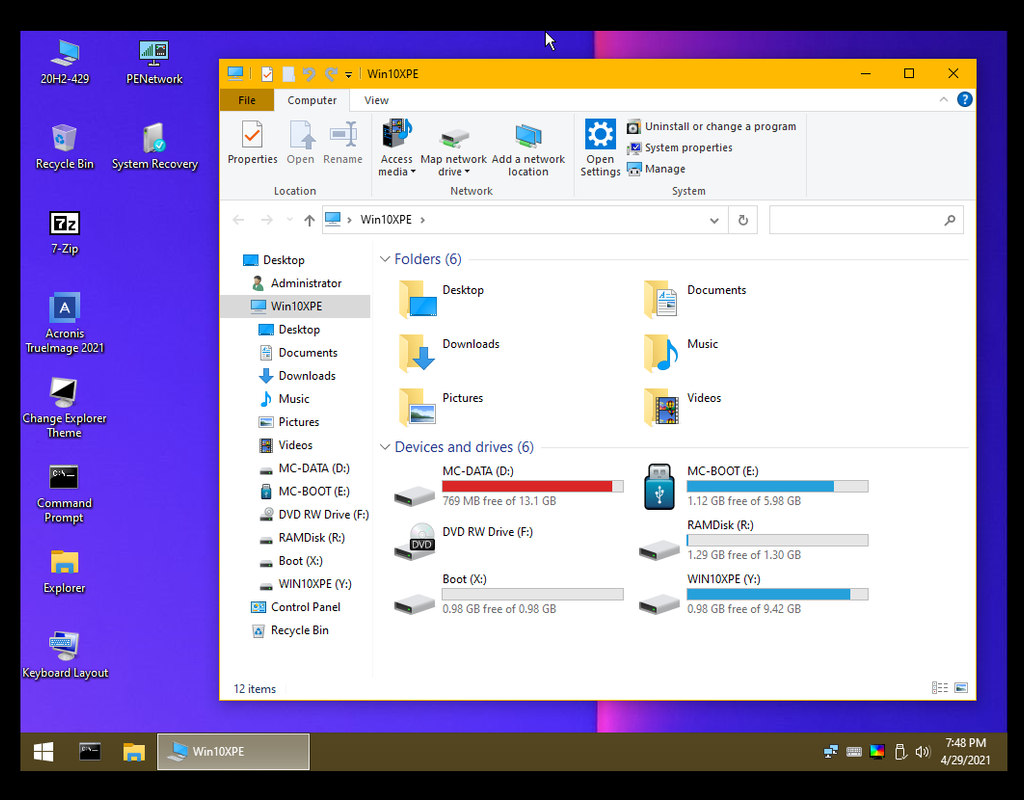Image resolution: width=1024 pixels, height=800 pixels.
Task: Click the Quick Access properties checkmark icon
Action: coord(266,74)
